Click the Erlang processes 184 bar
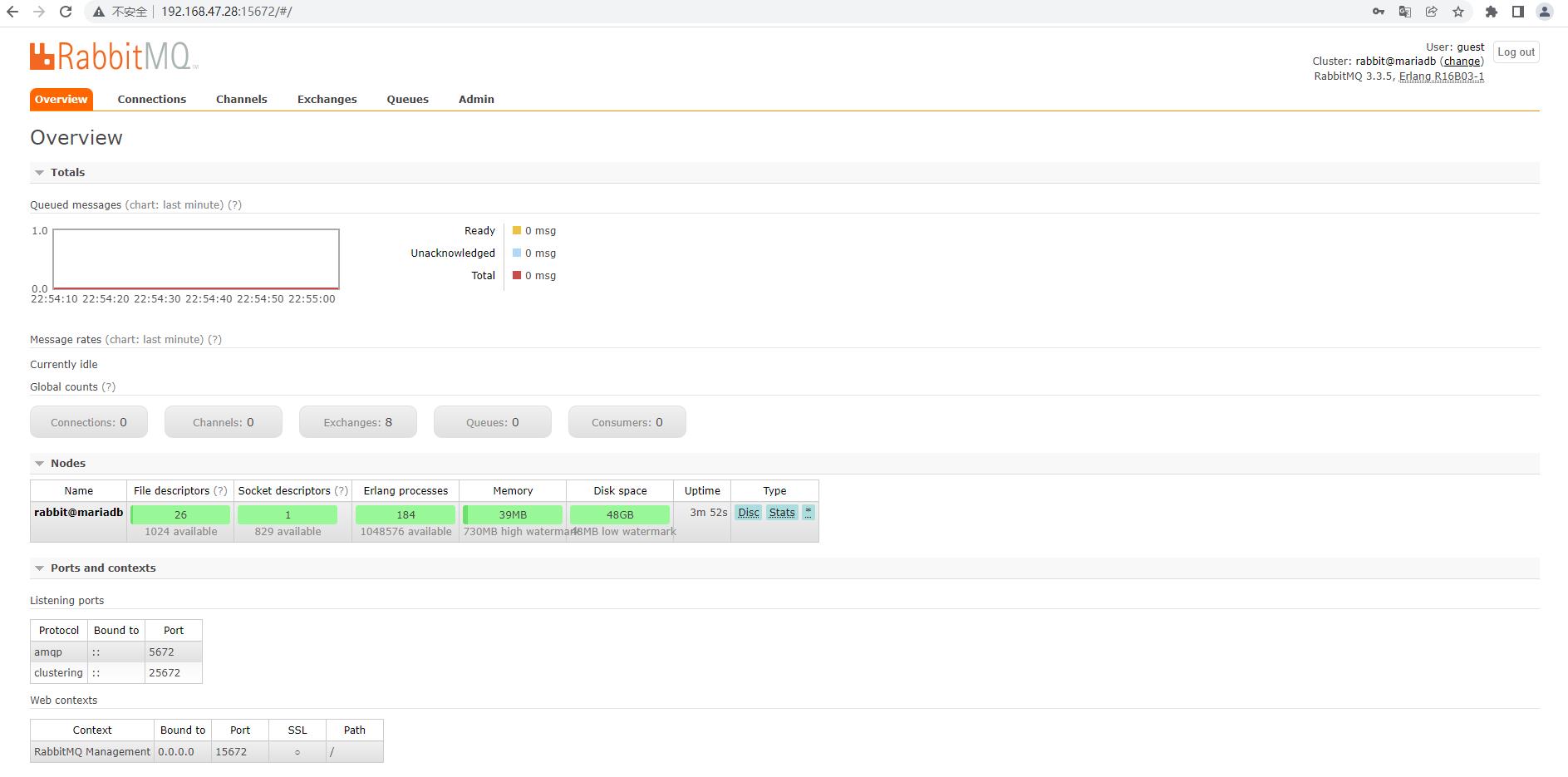 tap(406, 514)
